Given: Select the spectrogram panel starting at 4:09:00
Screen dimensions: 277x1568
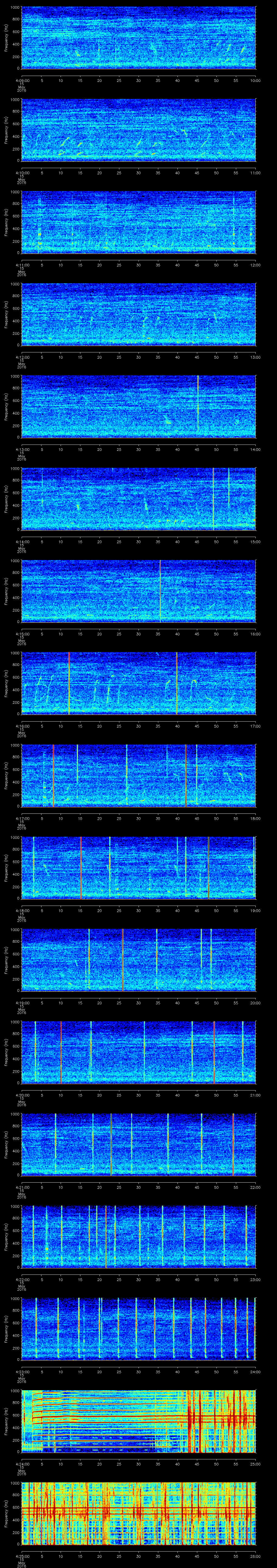Looking at the screenshot, I should tap(138, 38).
